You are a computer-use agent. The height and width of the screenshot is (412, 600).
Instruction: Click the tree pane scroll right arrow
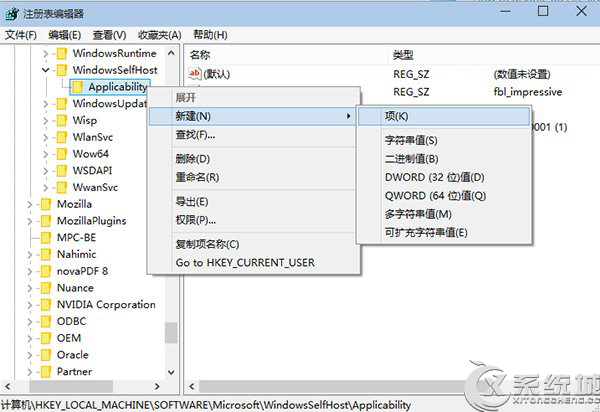click(x=157, y=386)
